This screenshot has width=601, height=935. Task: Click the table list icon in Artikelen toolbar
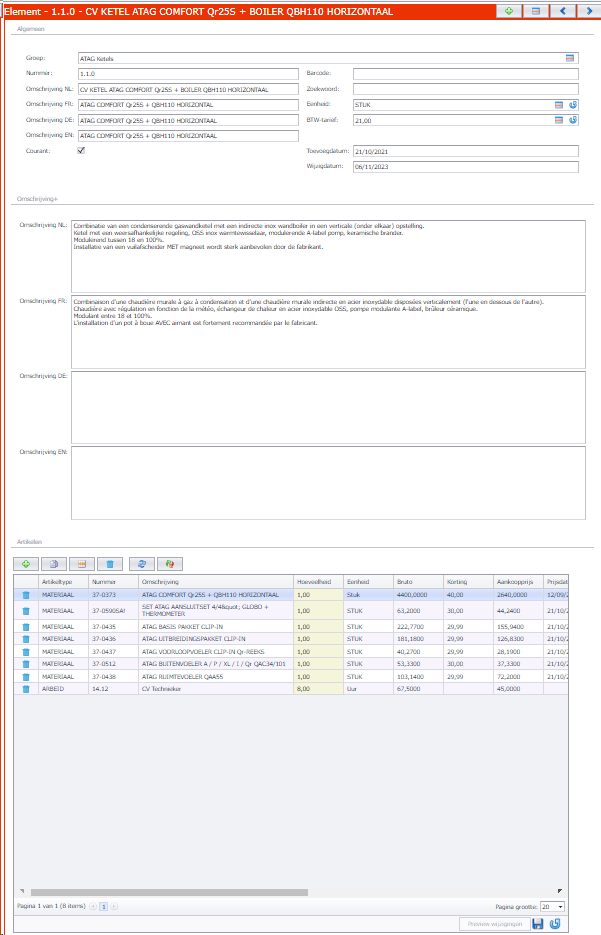pos(82,564)
